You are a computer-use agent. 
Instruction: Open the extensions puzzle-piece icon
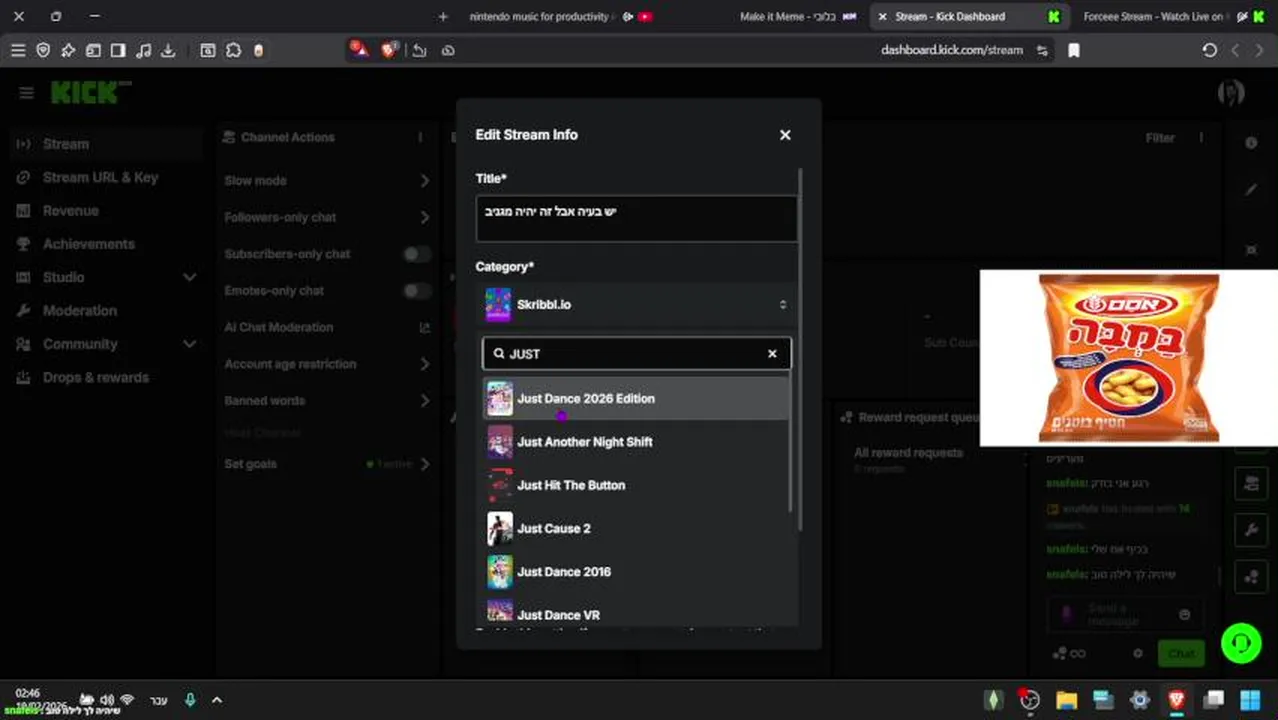tap(233, 50)
